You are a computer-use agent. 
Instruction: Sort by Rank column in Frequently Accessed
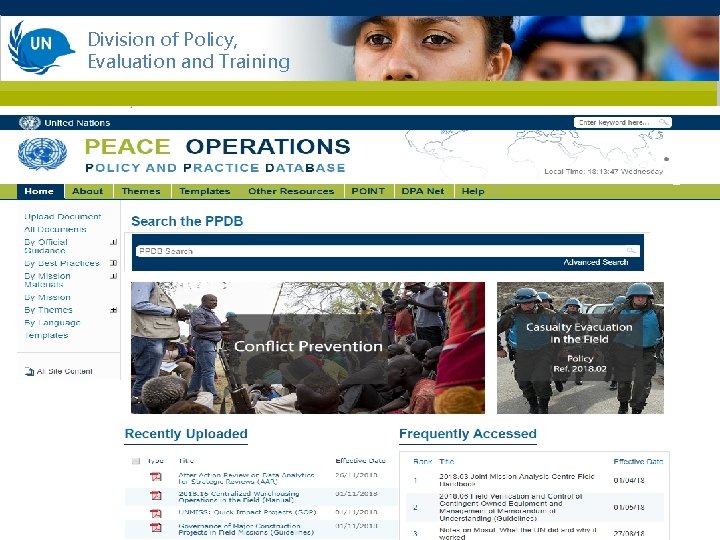click(422, 461)
